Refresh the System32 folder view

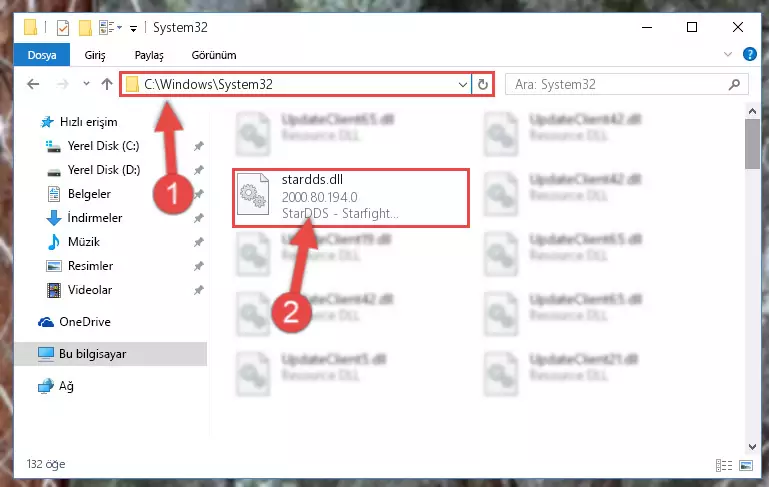483,84
